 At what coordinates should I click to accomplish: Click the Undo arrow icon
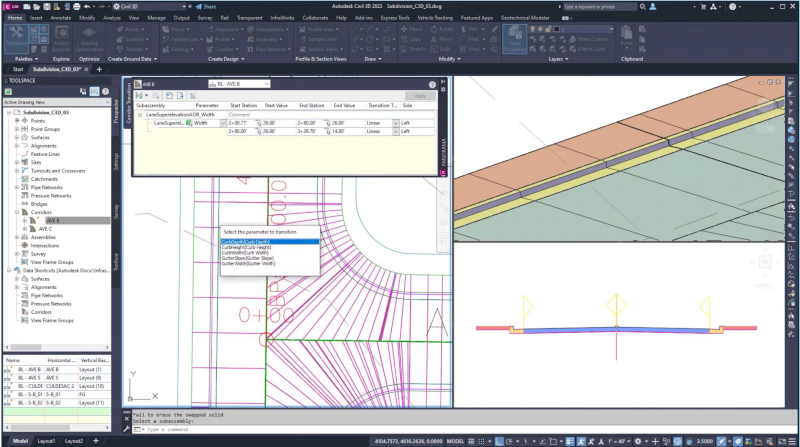[x=87, y=7]
